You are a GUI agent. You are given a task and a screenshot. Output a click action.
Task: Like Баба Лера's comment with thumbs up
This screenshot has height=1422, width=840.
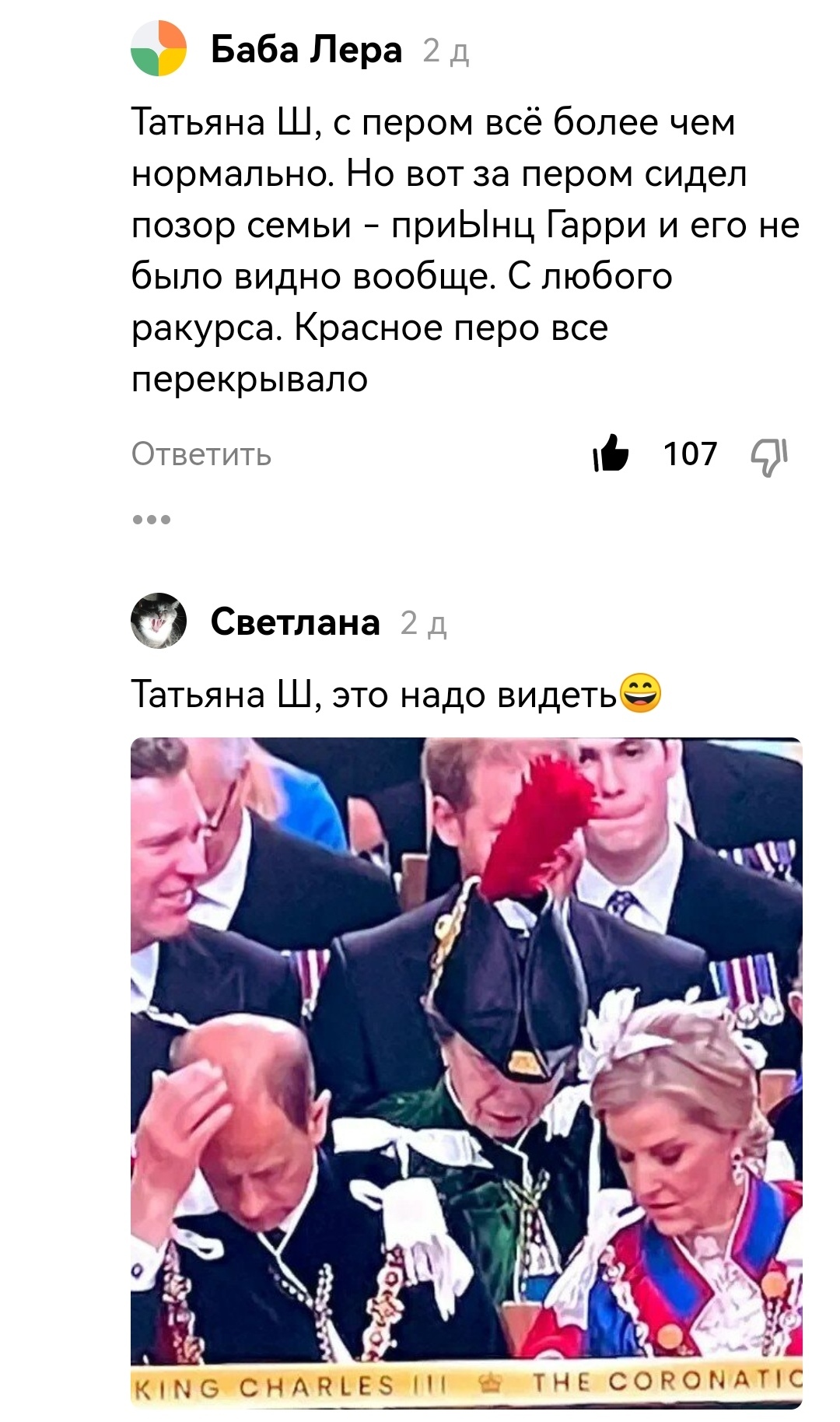(x=611, y=454)
